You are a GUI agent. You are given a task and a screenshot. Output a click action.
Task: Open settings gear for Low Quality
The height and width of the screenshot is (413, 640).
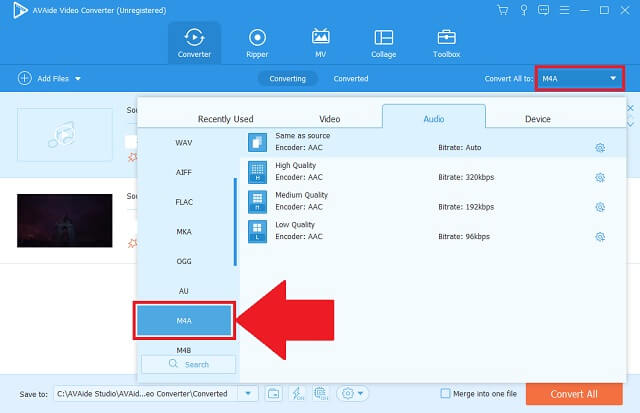[x=600, y=237]
